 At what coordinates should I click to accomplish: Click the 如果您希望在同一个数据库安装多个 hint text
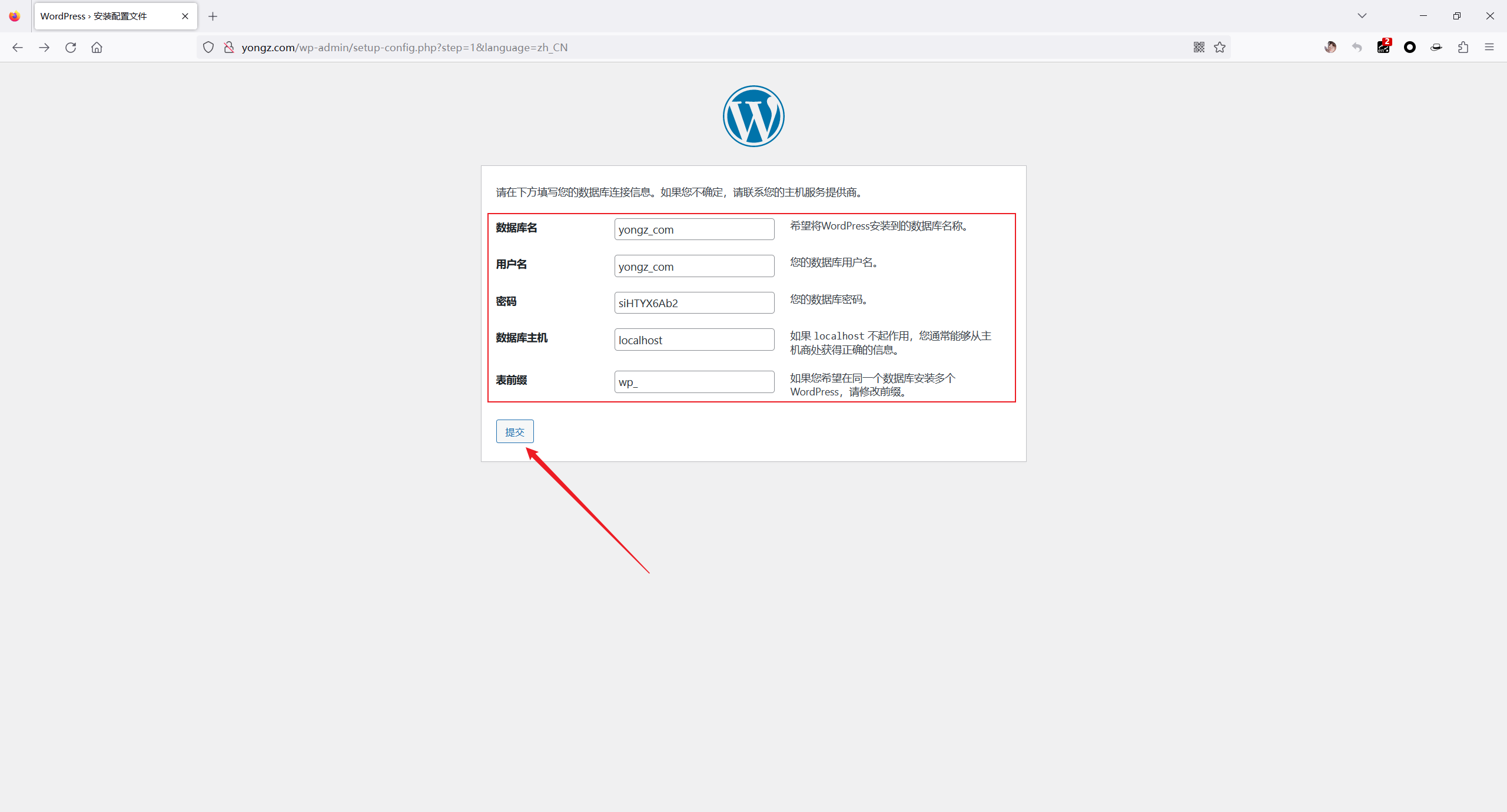point(872,385)
